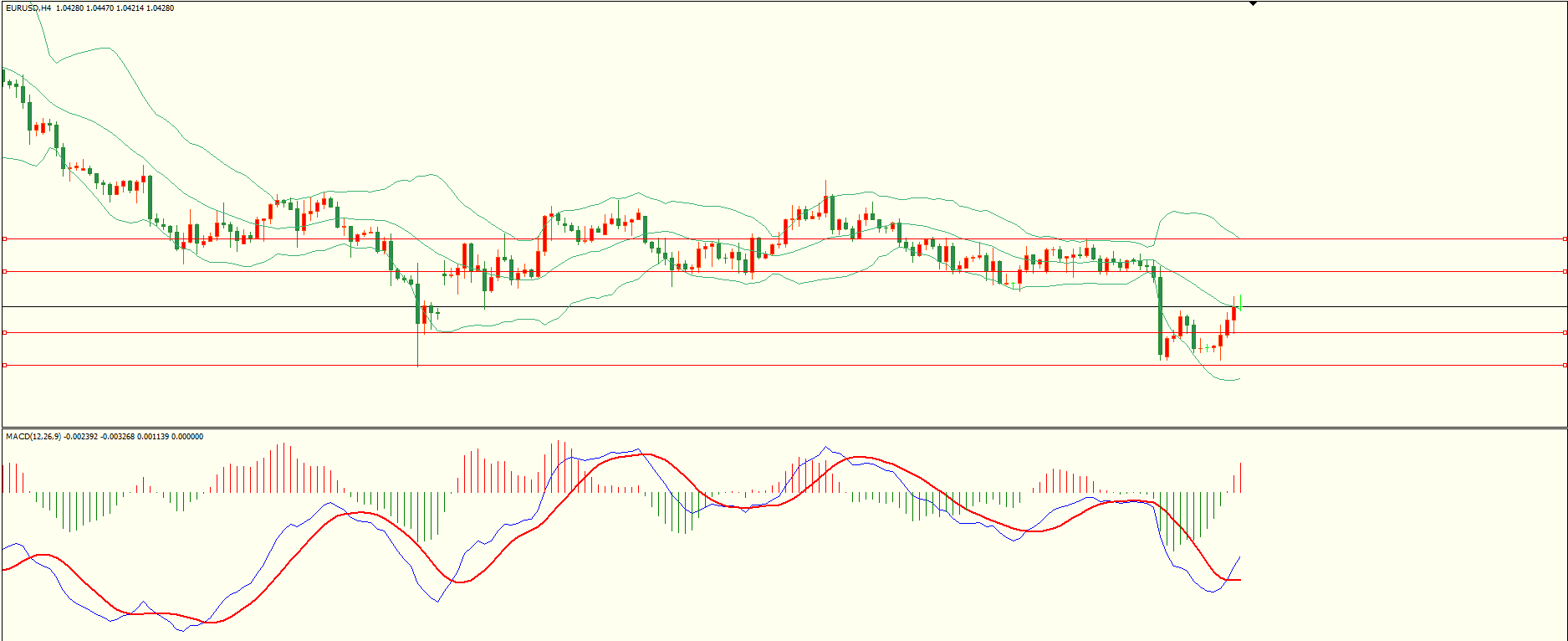Screen dimensions: 1568x641
Task: Select the topmost black horizontal line
Action: pyautogui.click(x=784, y=239)
